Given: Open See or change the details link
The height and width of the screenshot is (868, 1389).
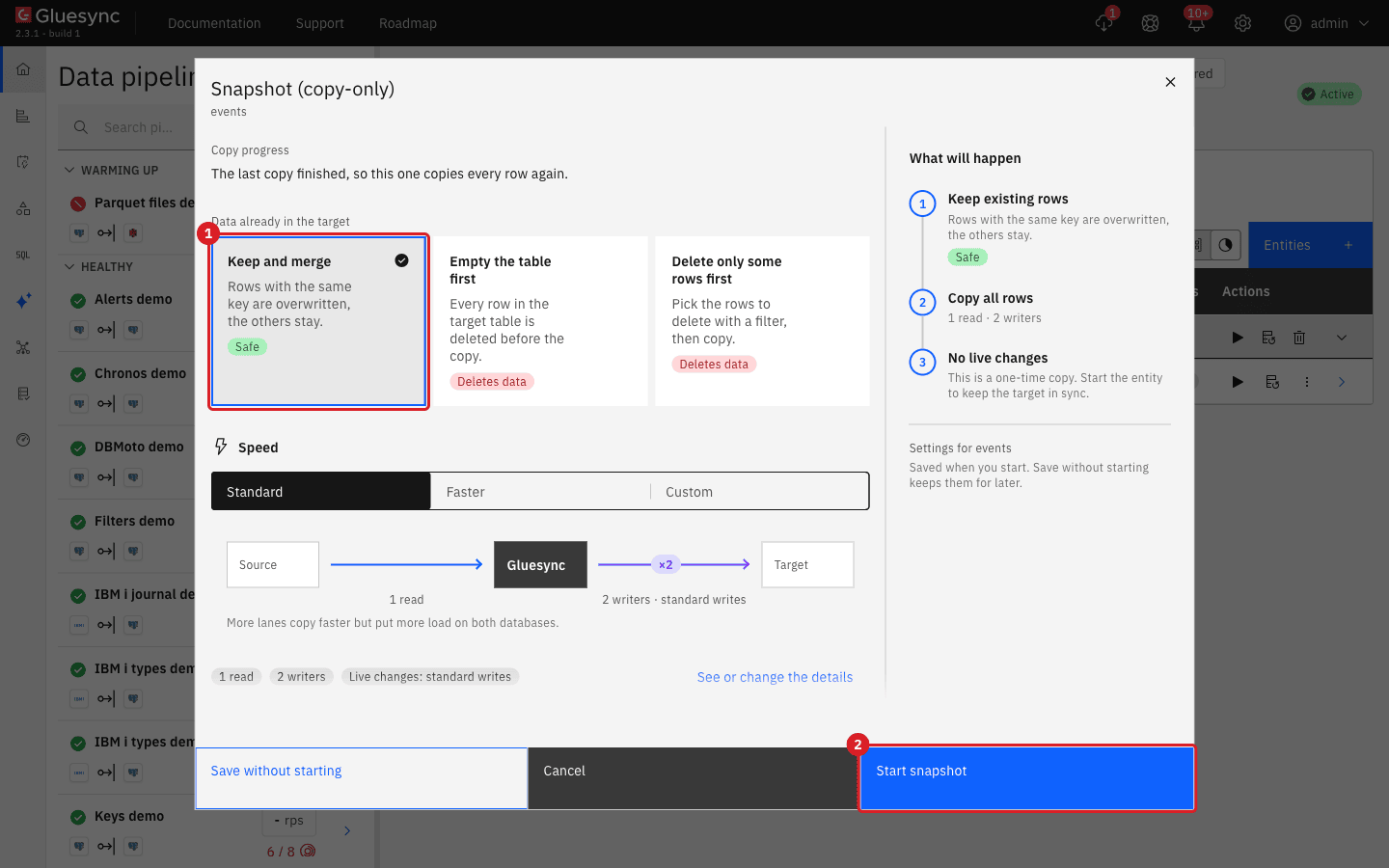Looking at the screenshot, I should point(775,677).
